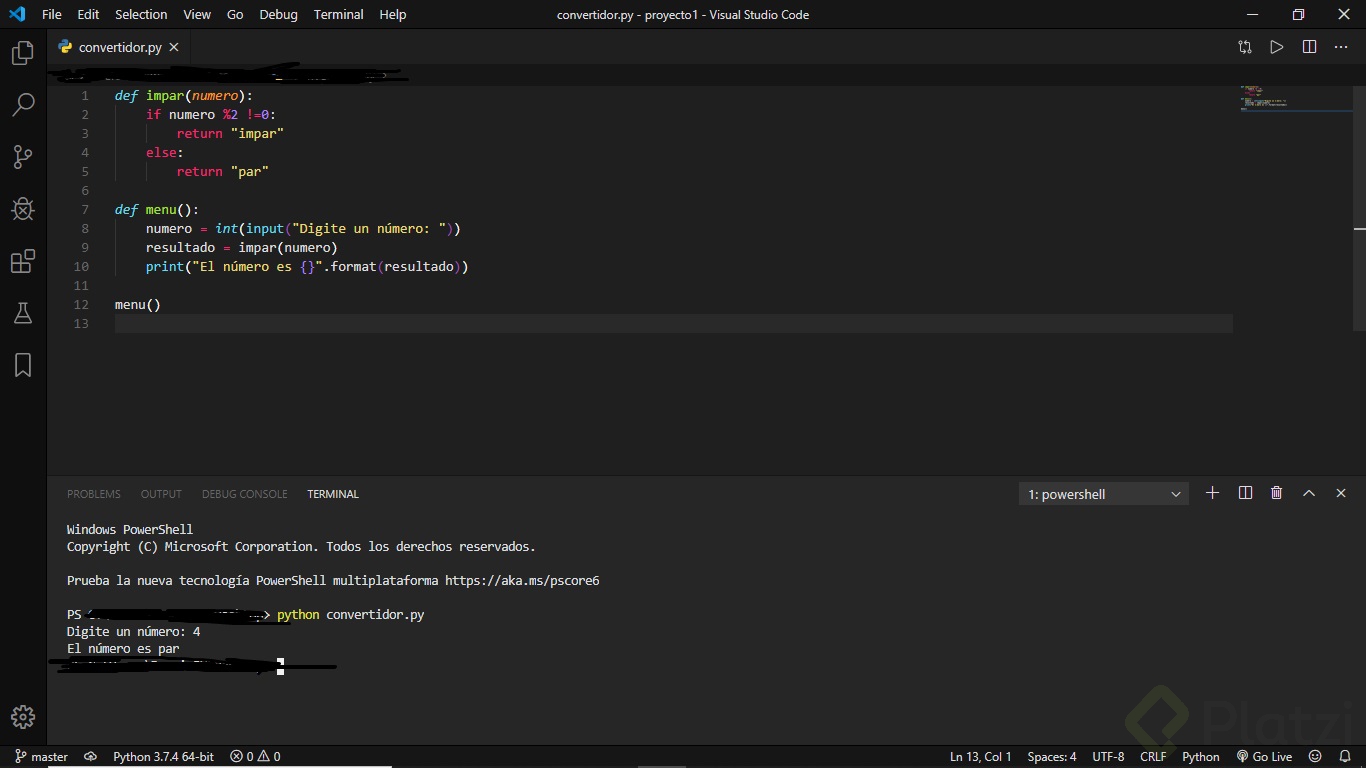Switch to the OUTPUT panel tab

[161, 494]
